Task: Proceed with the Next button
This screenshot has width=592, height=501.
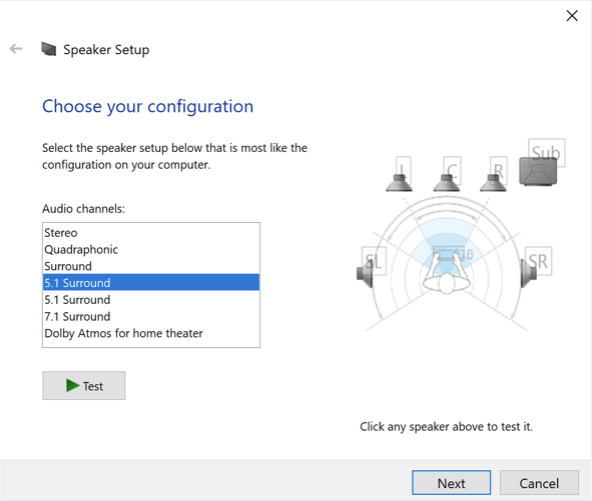Action: [x=451, y=483]
